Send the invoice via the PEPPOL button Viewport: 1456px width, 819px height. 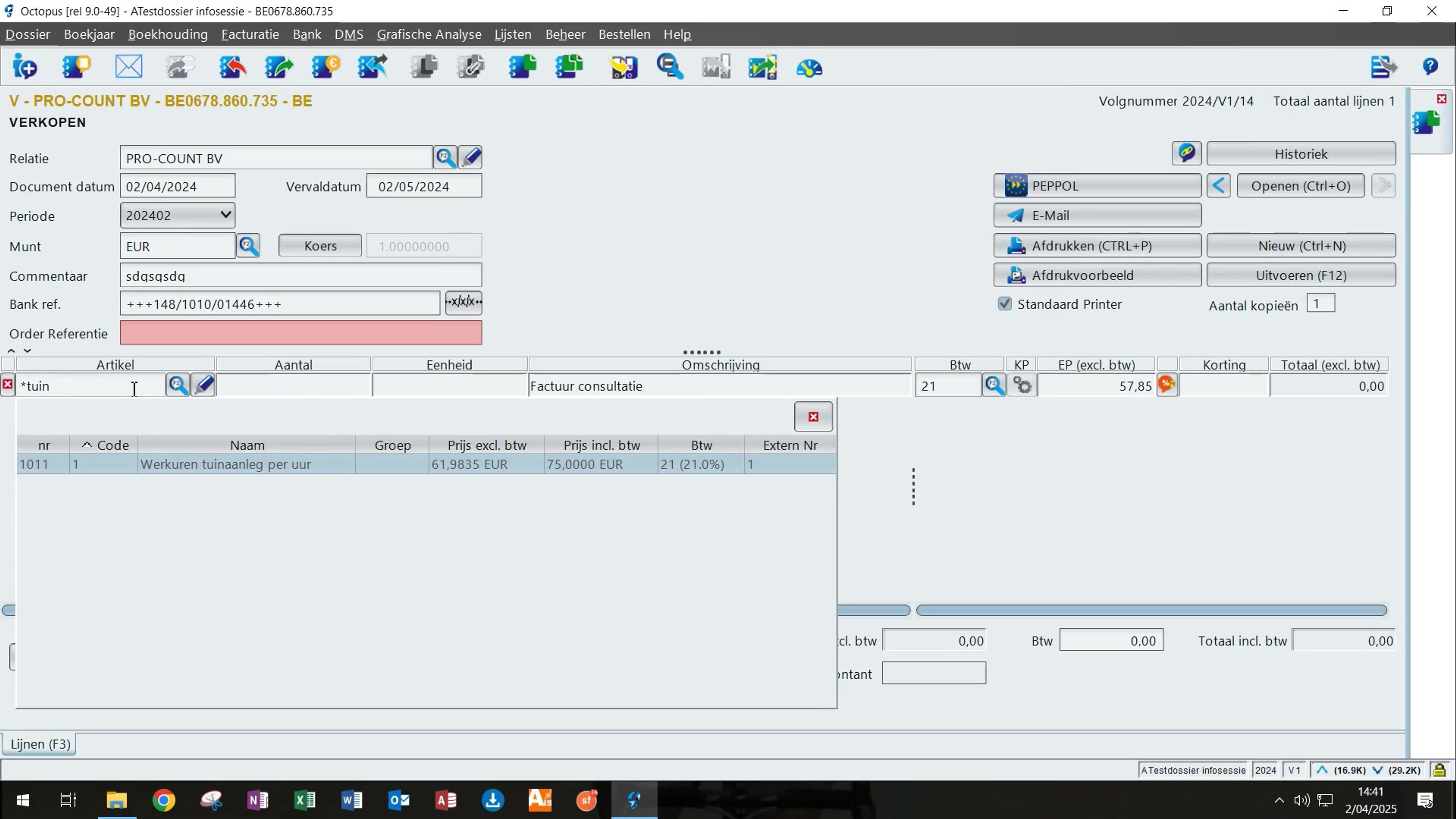(1097, 186)
